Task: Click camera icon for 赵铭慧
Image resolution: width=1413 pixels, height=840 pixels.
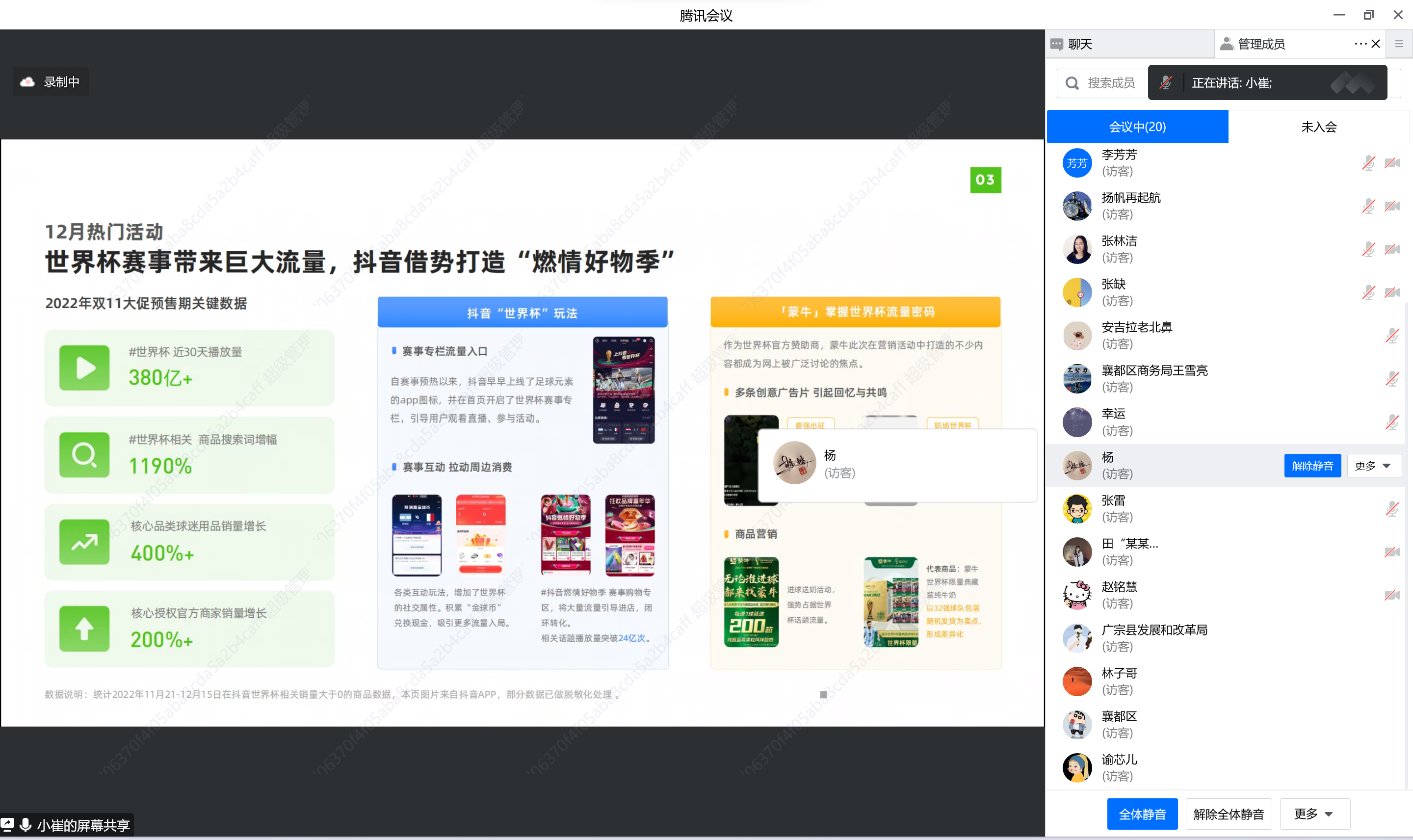Action: [x=1392, y=595]
